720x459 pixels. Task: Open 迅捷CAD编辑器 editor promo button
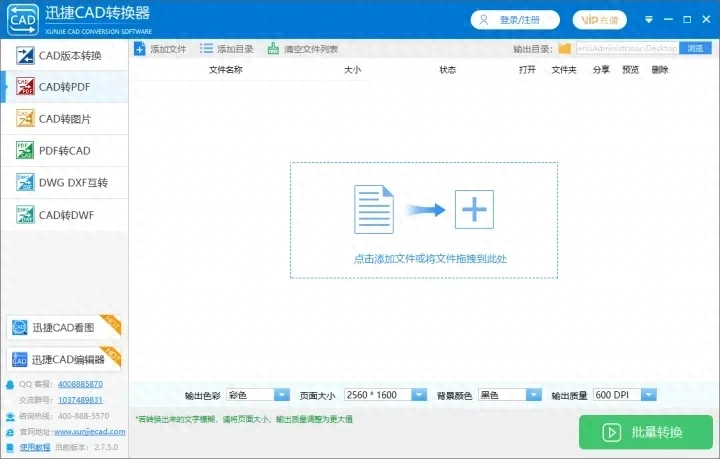click(x=63, y=359)
